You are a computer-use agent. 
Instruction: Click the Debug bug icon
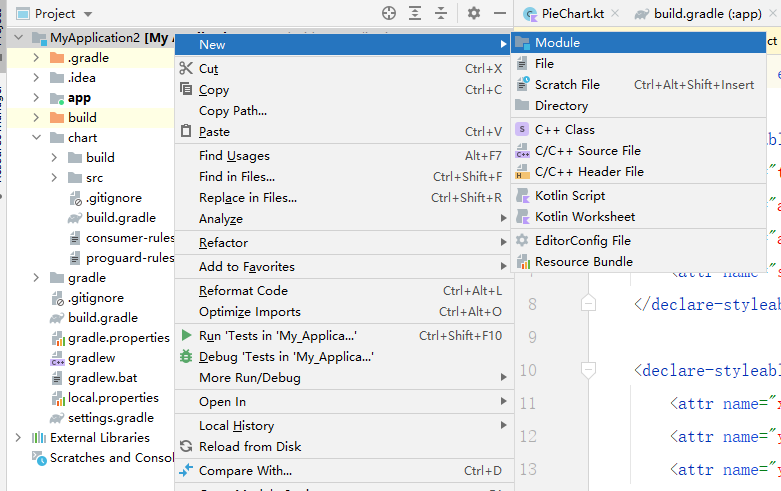click(186, 356)
